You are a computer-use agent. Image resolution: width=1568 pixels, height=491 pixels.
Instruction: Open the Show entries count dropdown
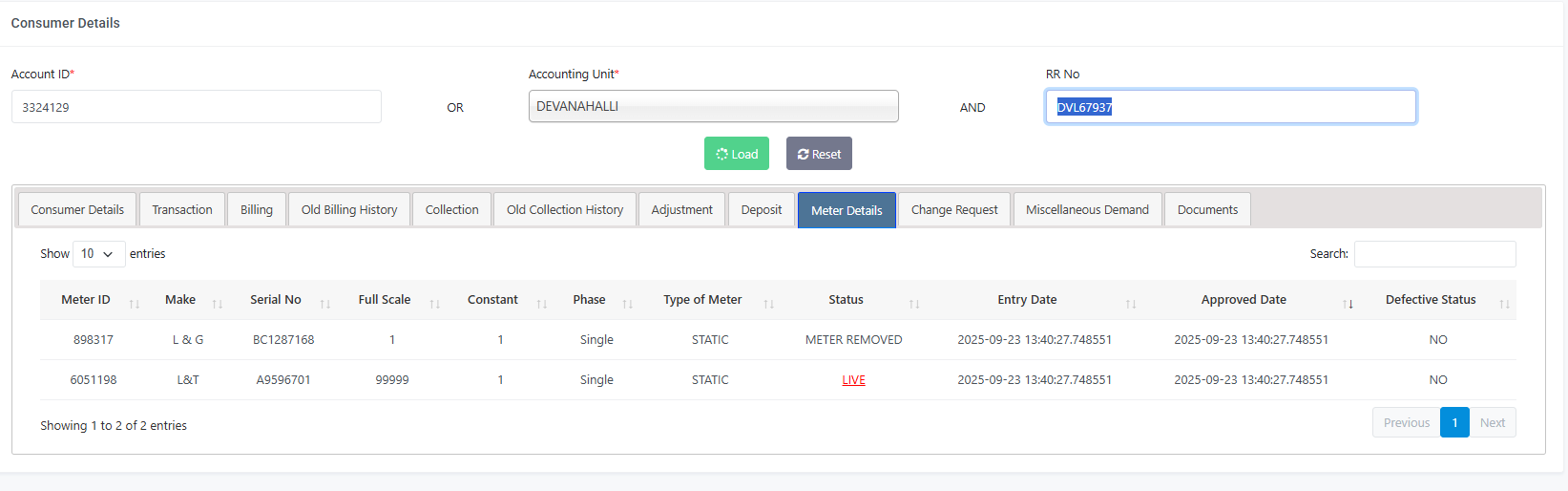click(x=98, y=254)
